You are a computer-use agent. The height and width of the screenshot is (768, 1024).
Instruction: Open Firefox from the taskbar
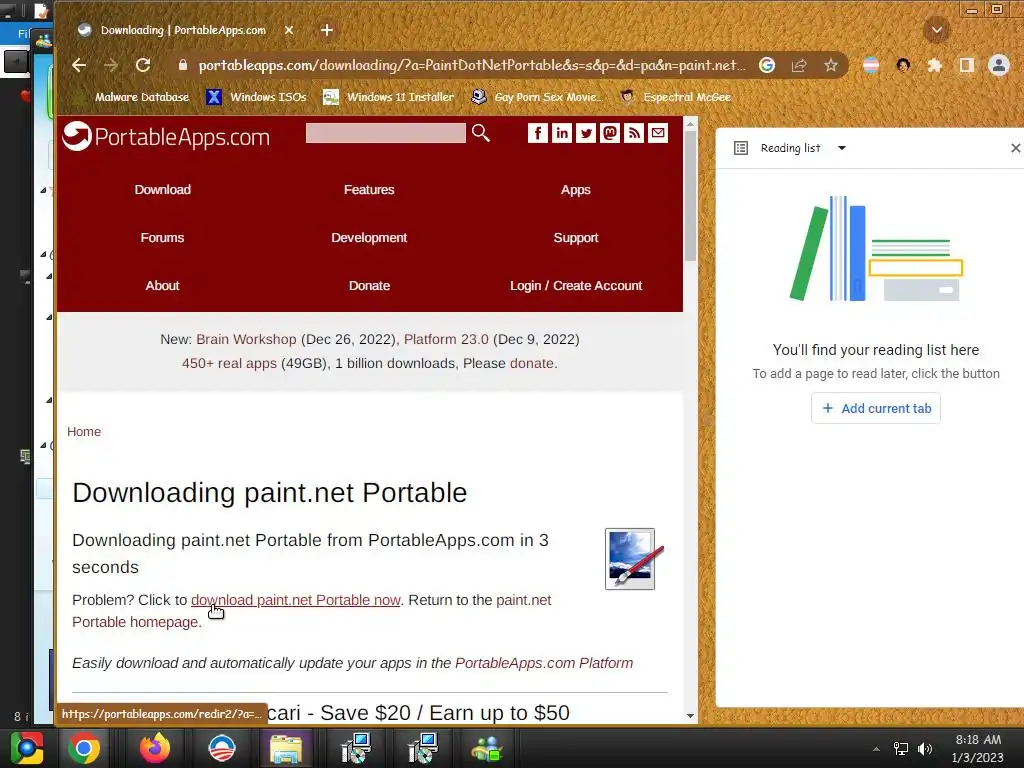[x=154, y=749]
